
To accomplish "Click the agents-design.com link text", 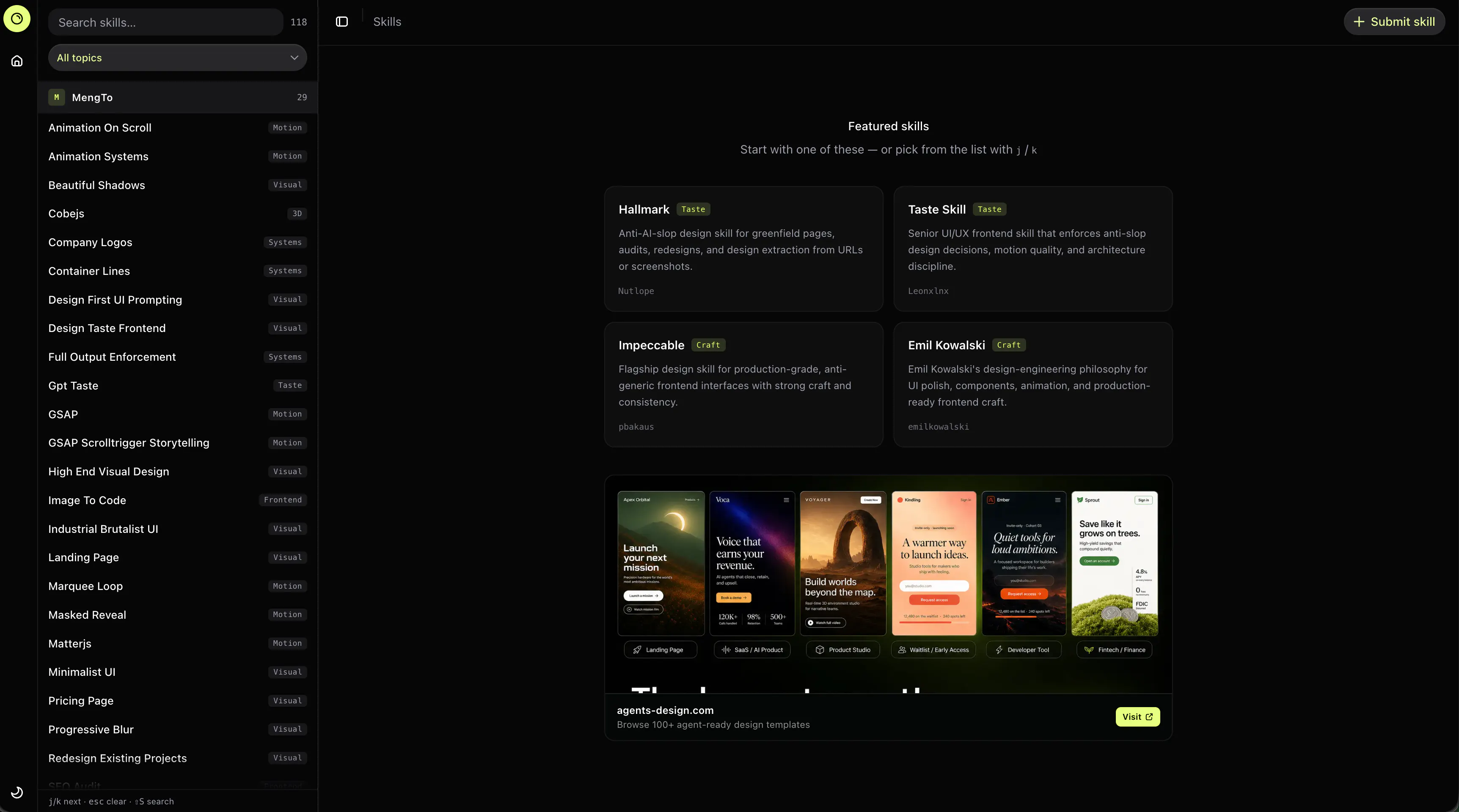I will 665,710.
